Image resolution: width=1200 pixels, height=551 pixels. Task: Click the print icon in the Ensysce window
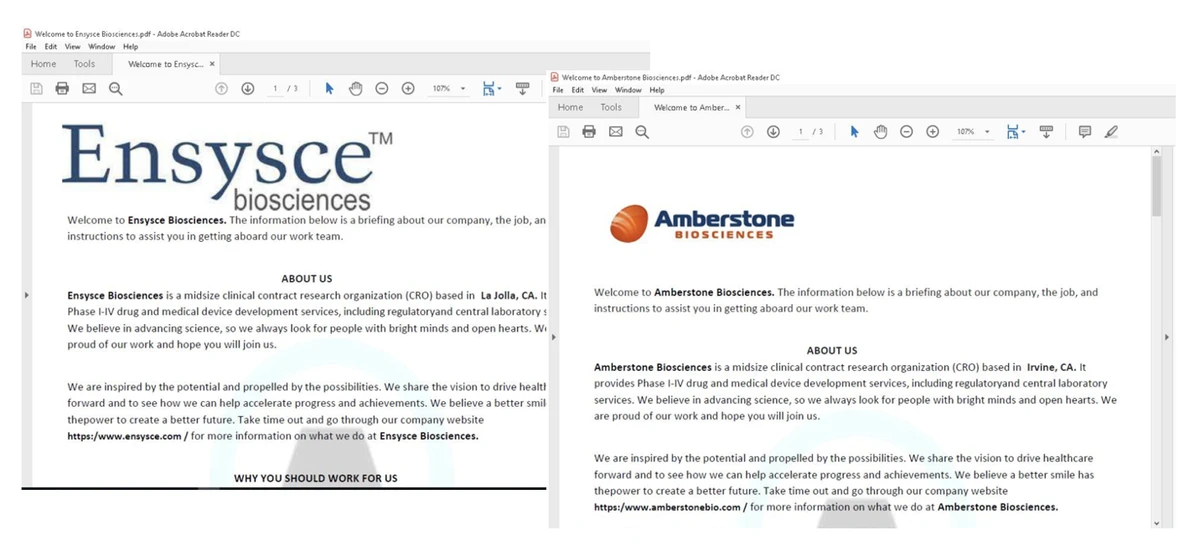point(62,89)
